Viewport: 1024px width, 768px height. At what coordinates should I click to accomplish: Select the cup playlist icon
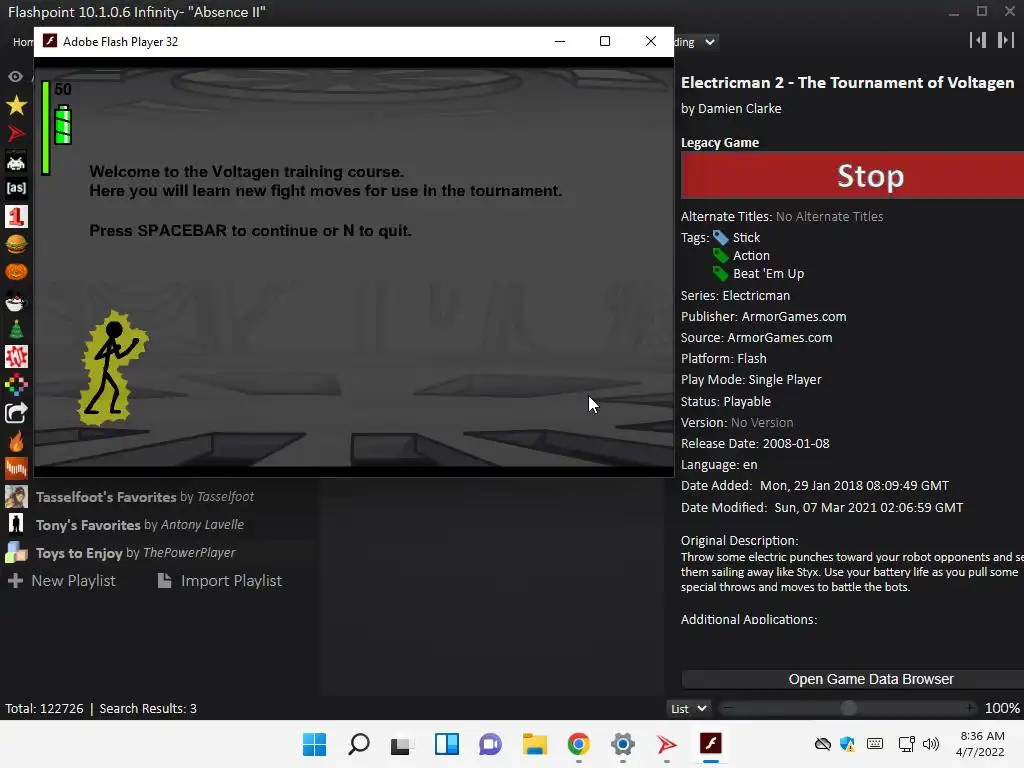[x=16, y=301]
